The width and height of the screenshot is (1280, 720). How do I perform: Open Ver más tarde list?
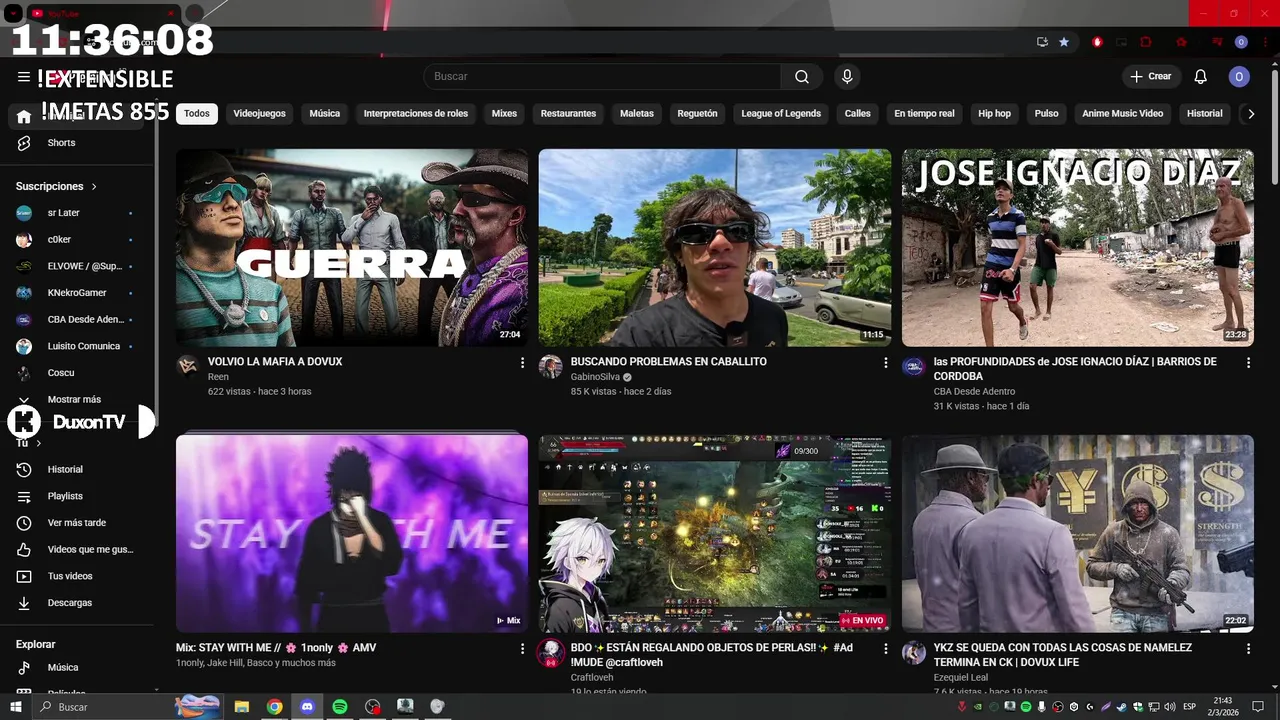tap(78, 523)
